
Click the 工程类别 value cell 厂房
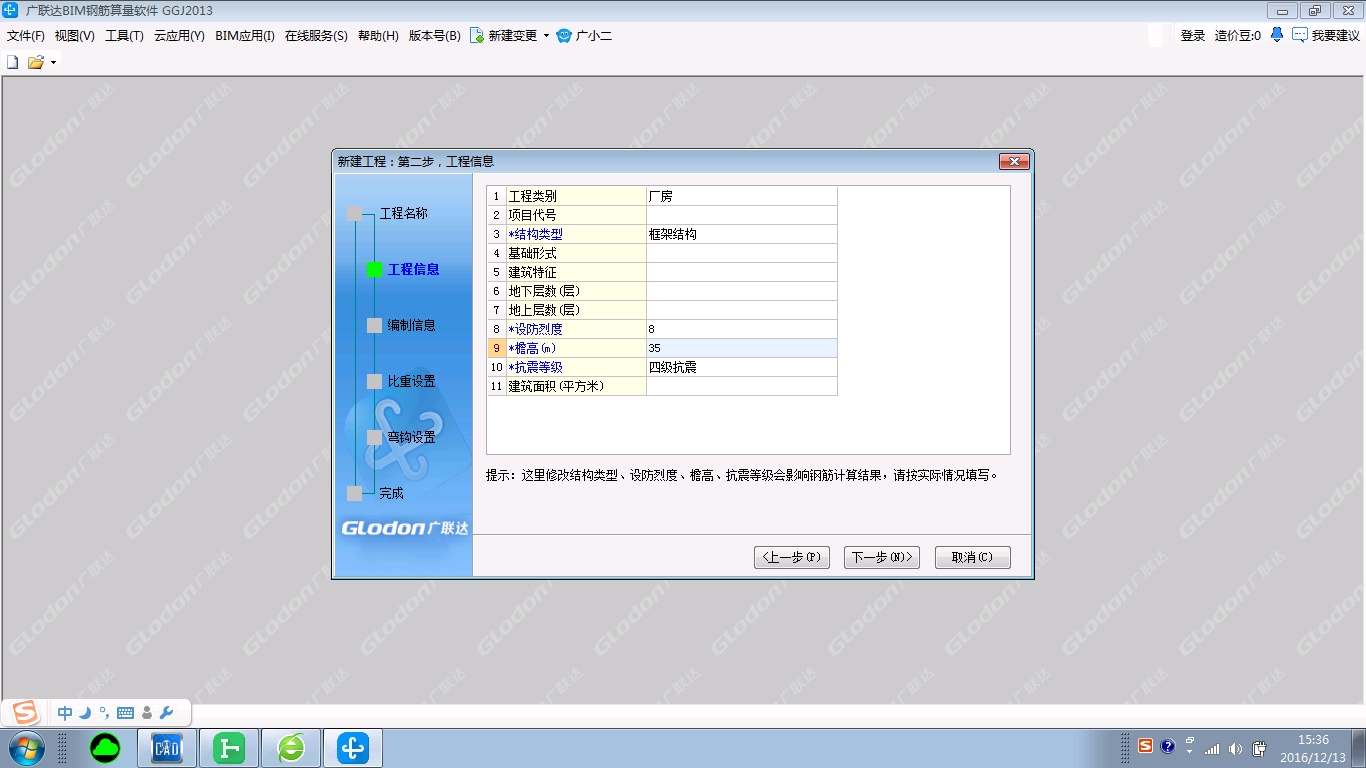741,196
